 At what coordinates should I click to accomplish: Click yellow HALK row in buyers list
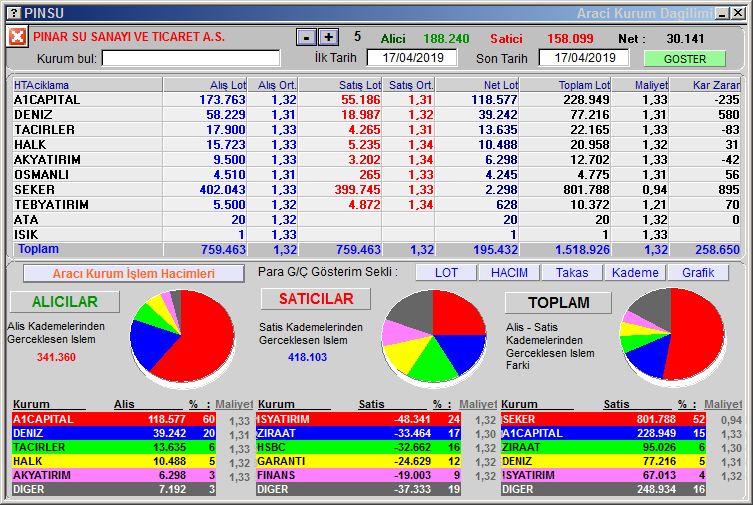(x=114, y=461)
